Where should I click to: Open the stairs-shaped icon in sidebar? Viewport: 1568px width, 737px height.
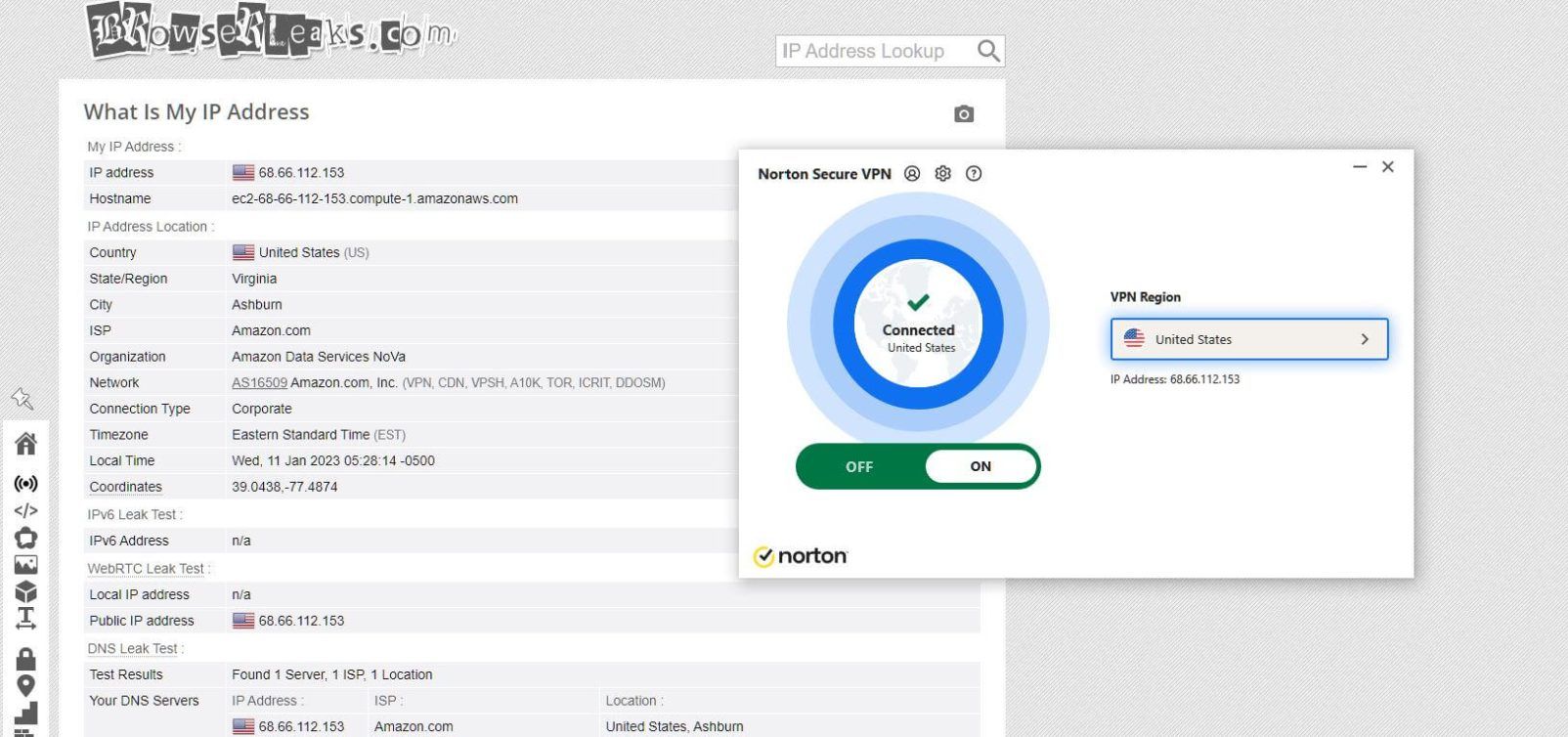tap(25, 714)
